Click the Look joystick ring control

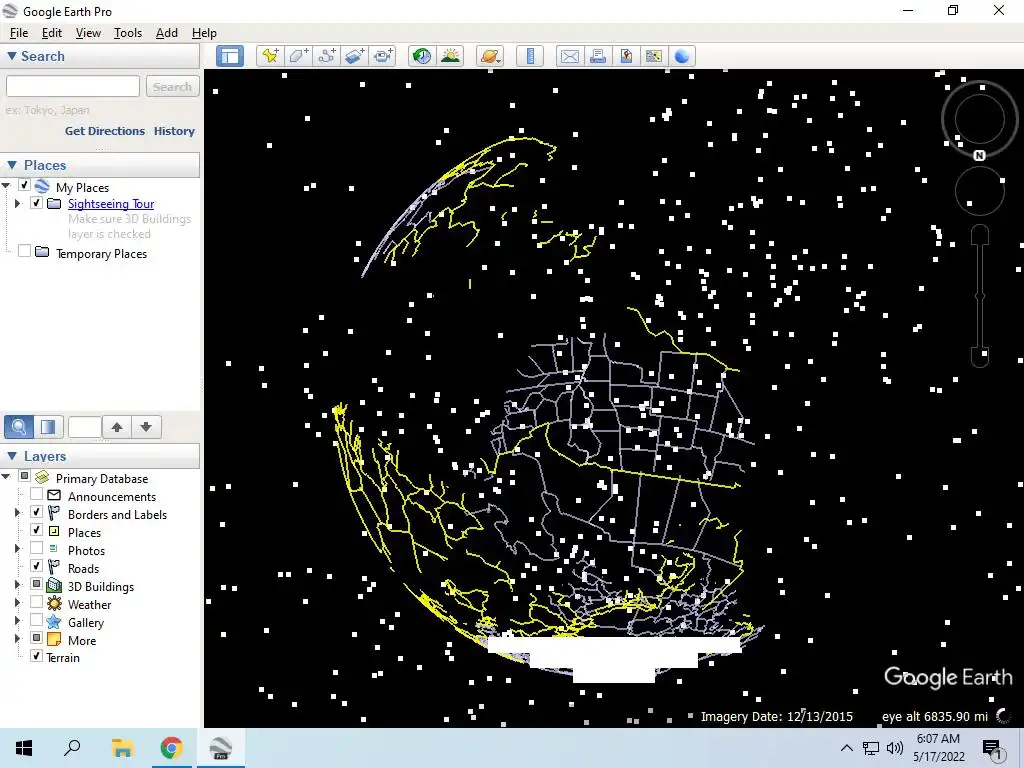979,120
